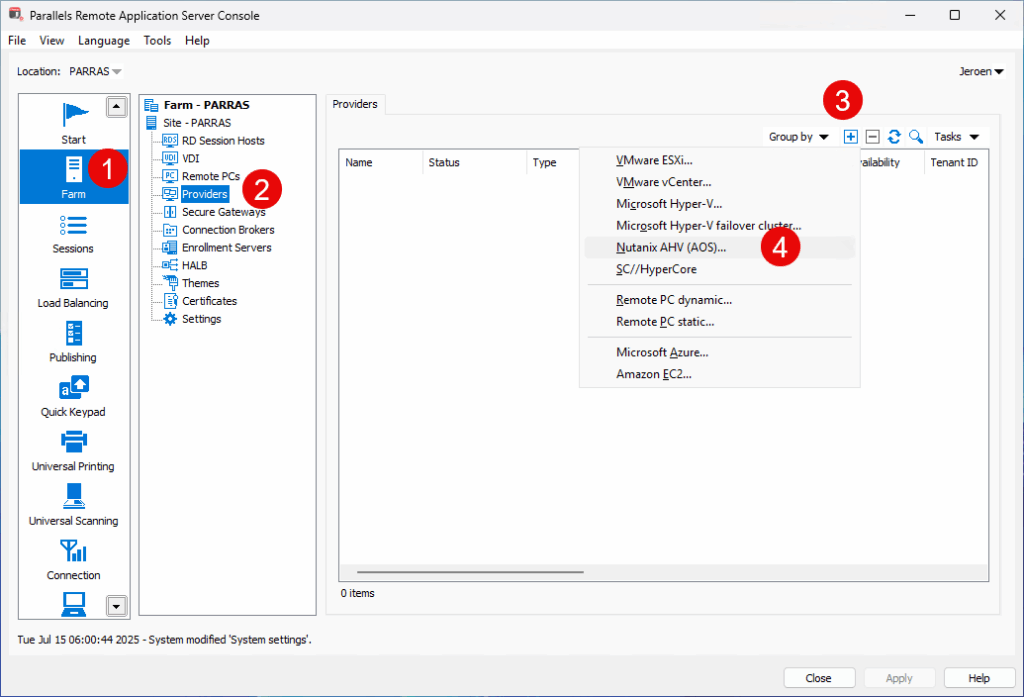Open the Connection category
1024x697 pixels.
[x=73, y=559]
